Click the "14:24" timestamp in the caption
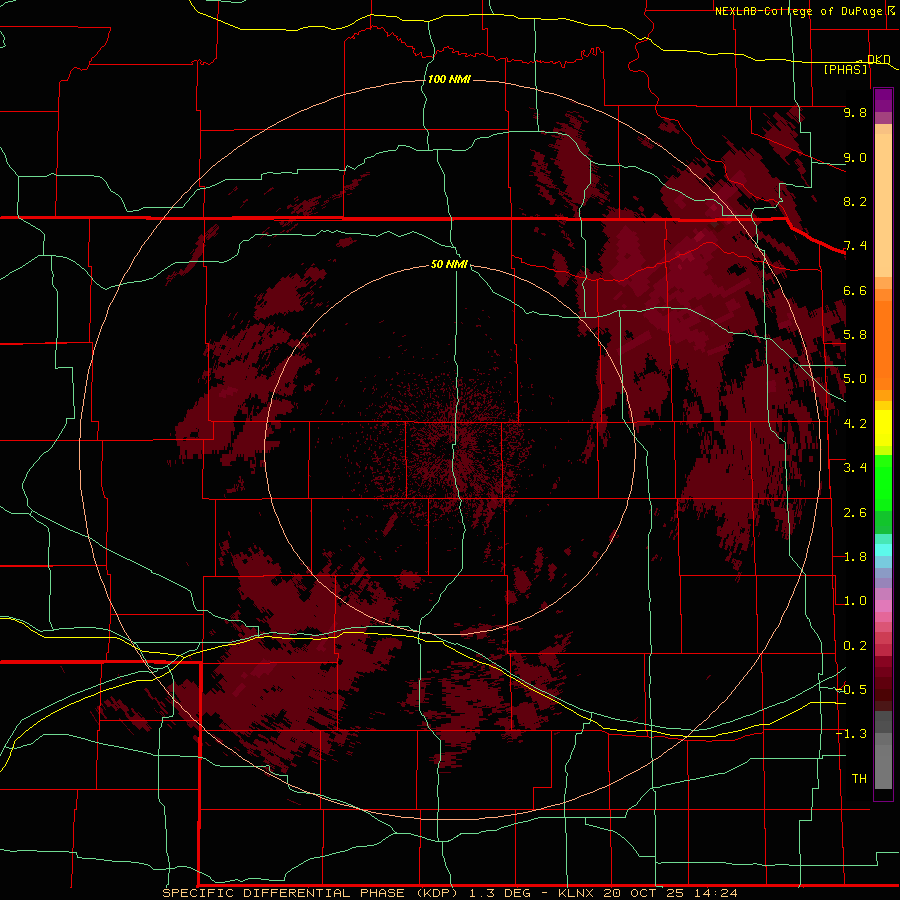Screen dimensions: 900x900 (717, 893)
